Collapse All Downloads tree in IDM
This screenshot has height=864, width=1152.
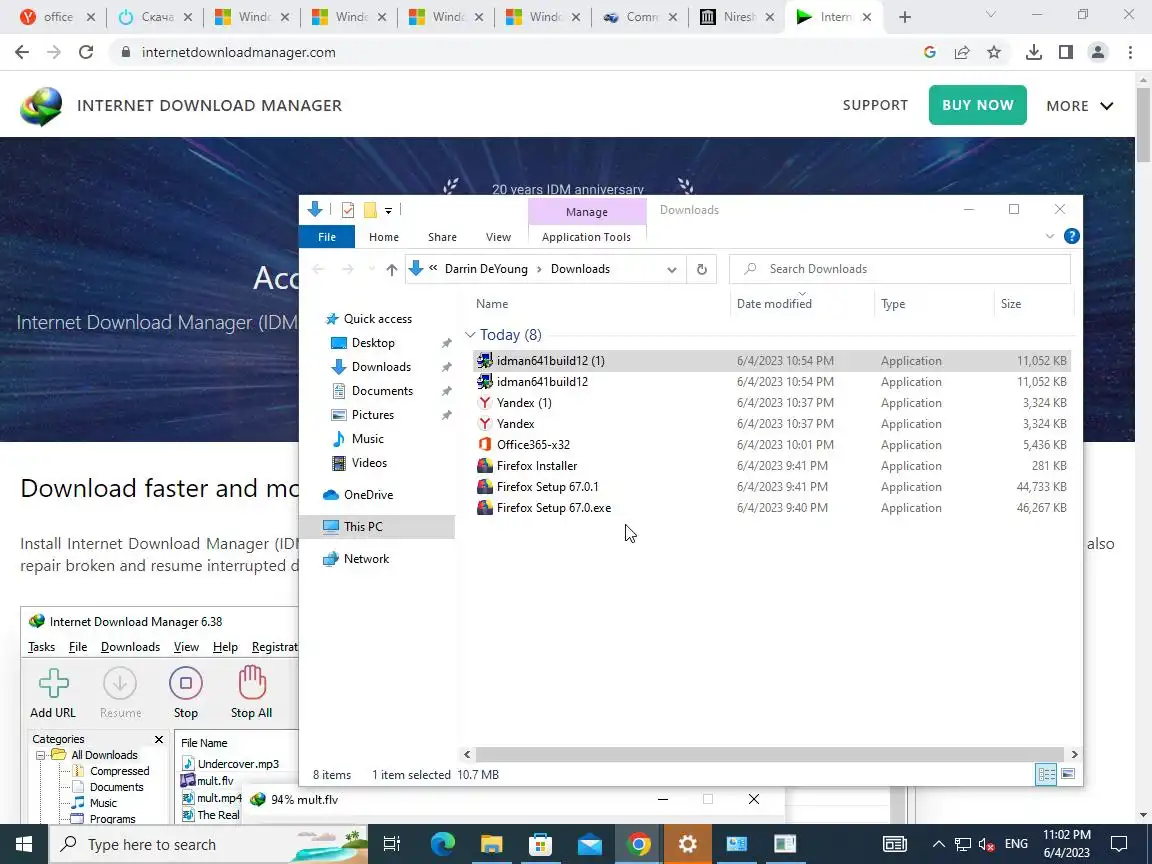click(x=41, y=755)
